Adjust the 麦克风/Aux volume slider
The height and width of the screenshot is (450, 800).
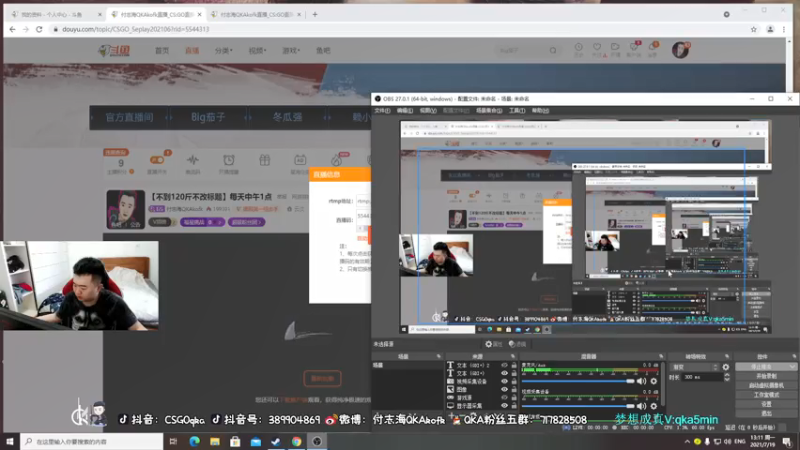[x=578, y=381]
